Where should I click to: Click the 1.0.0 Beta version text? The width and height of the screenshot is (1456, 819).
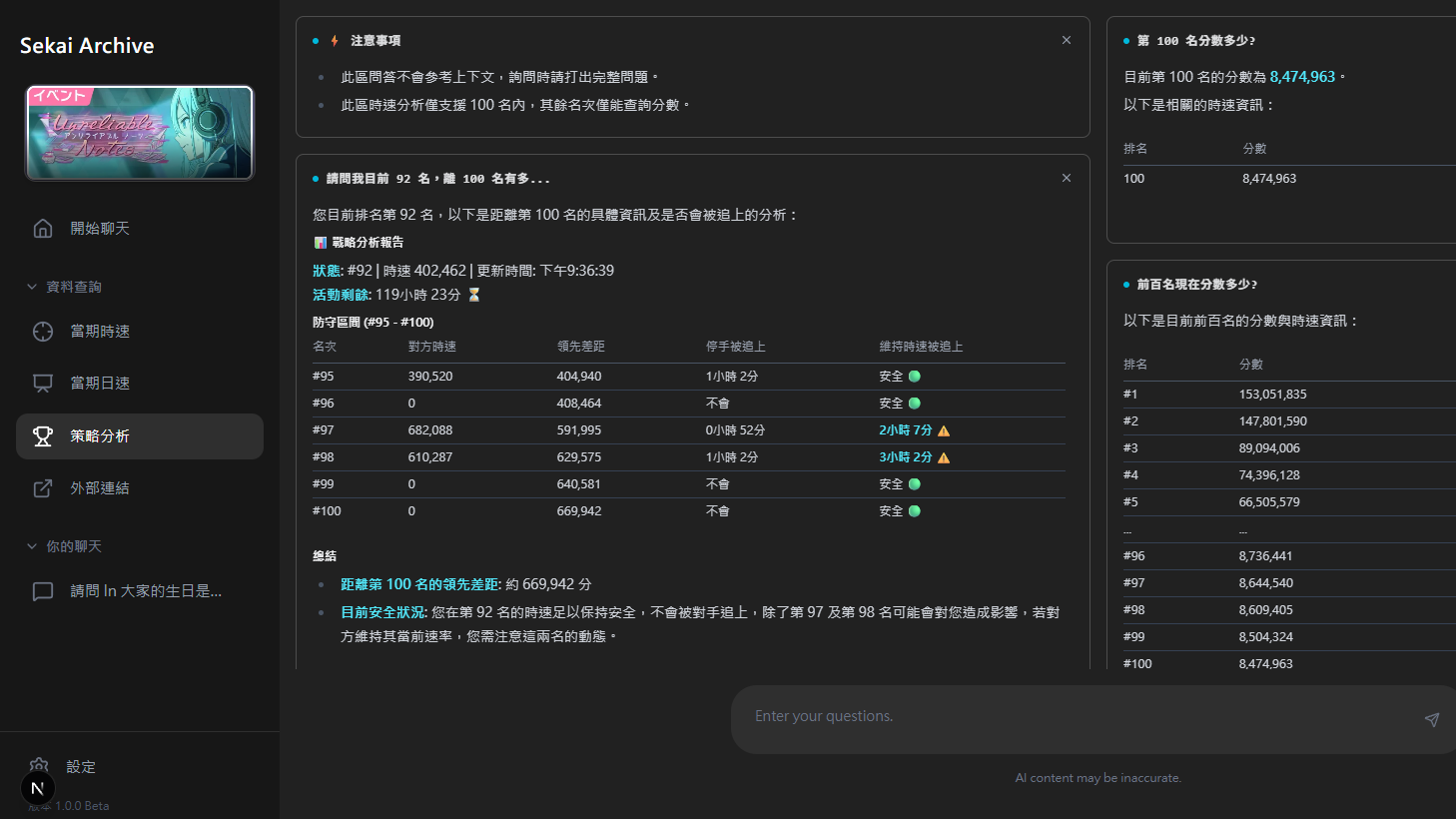coord(82,806)
